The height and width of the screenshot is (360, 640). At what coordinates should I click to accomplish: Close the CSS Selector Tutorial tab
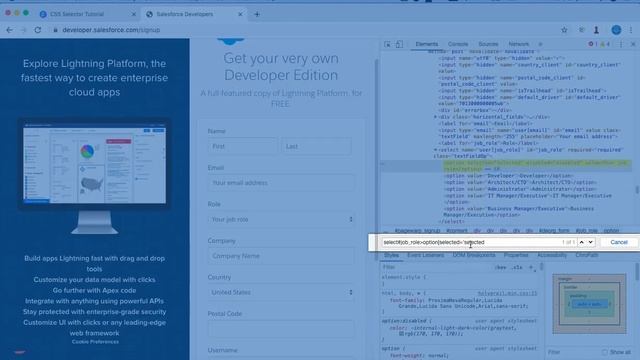(x=133, y=14)
